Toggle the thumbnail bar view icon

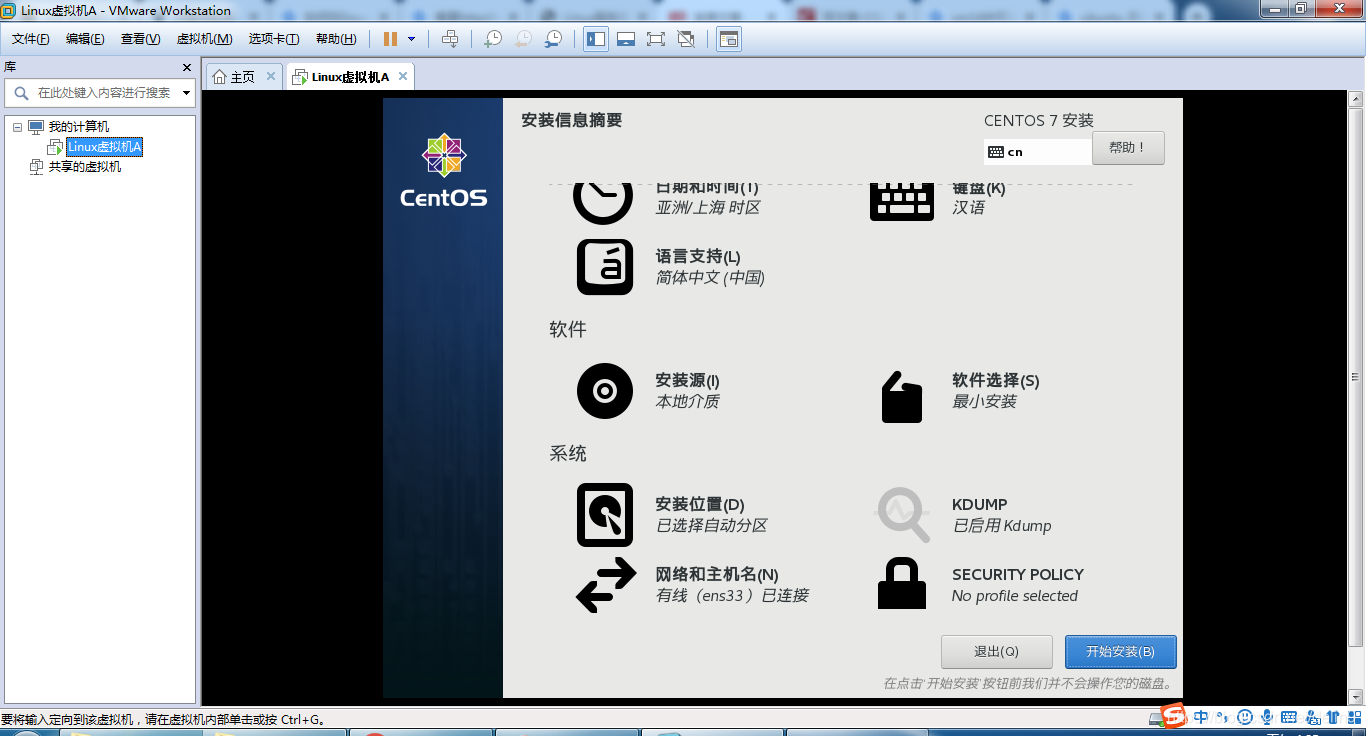[626, 39]
